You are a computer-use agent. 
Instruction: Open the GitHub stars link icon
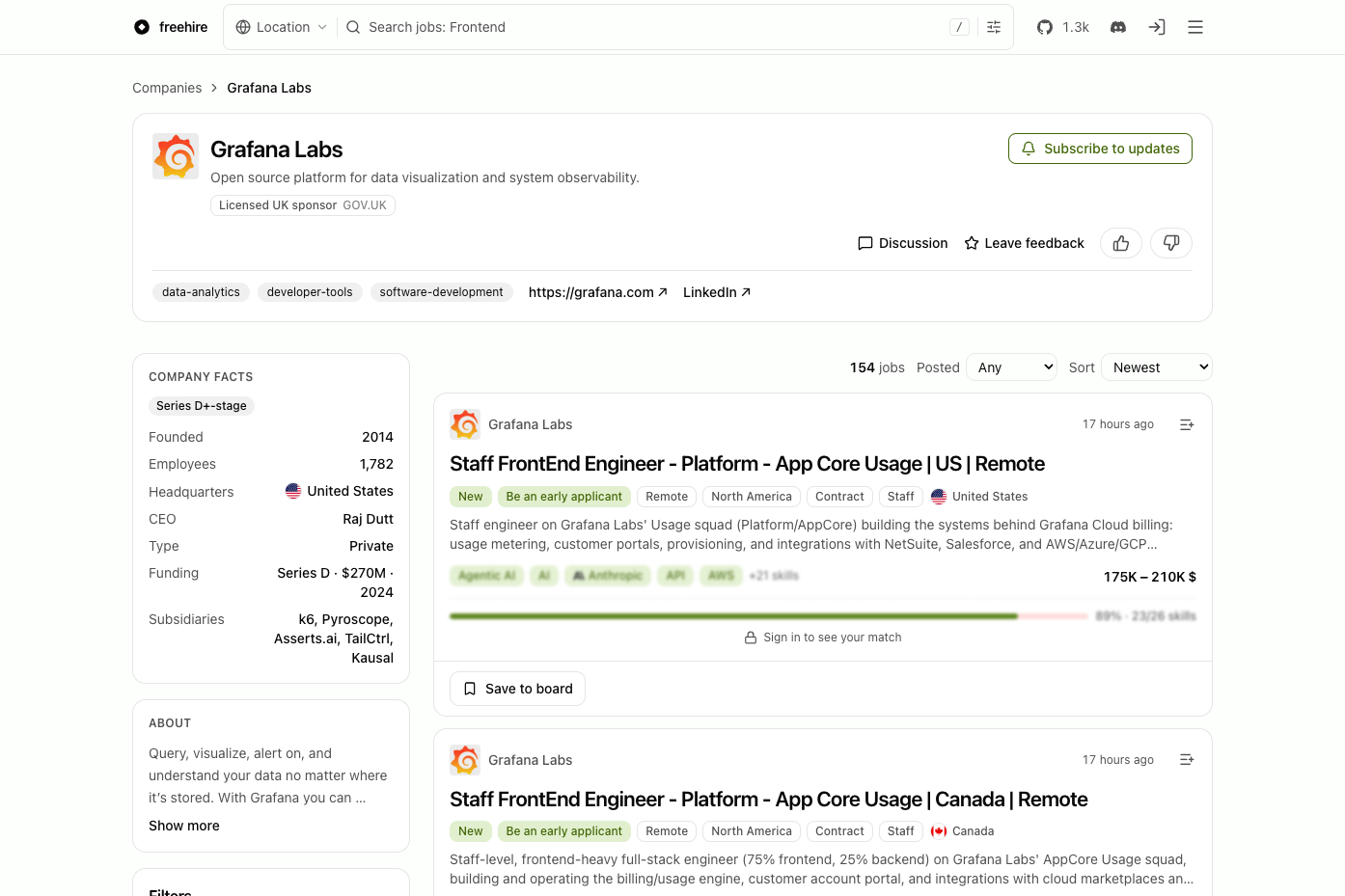click(1045, 27)
